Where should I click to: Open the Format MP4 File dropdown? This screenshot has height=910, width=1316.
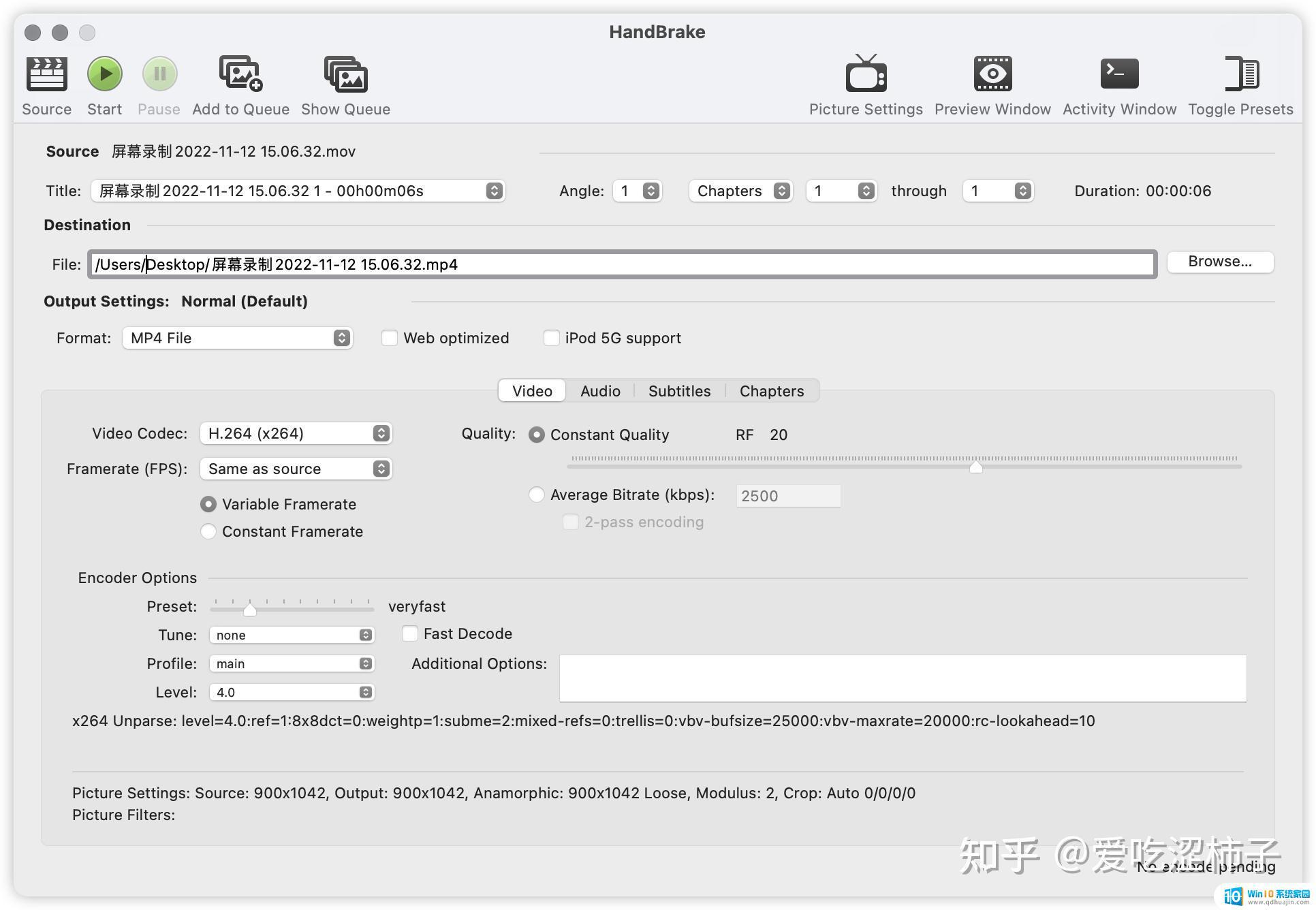pyautogui.click(x=237, y=338)
